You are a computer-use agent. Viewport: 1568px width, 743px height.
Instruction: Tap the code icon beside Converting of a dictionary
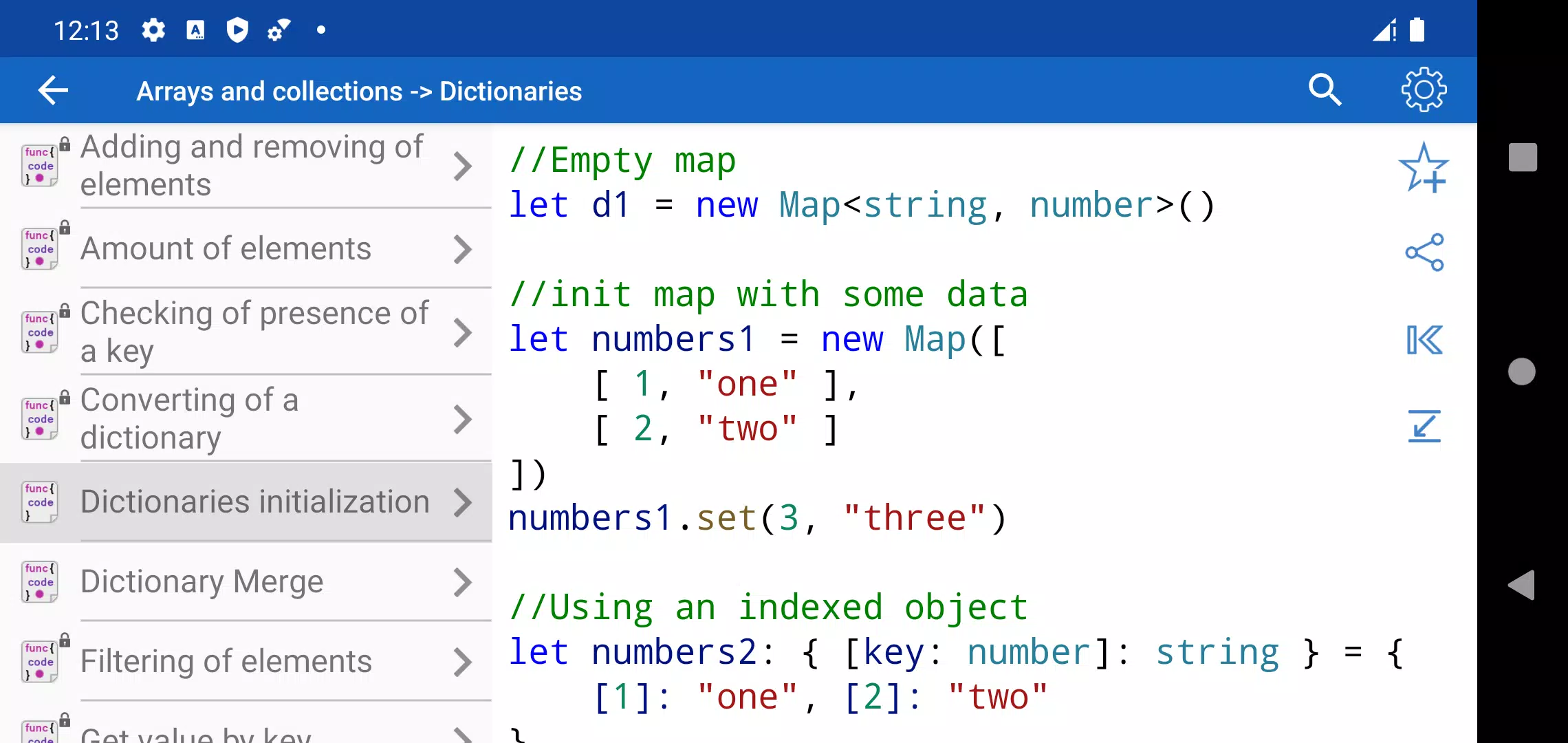[x=40, y=419]
